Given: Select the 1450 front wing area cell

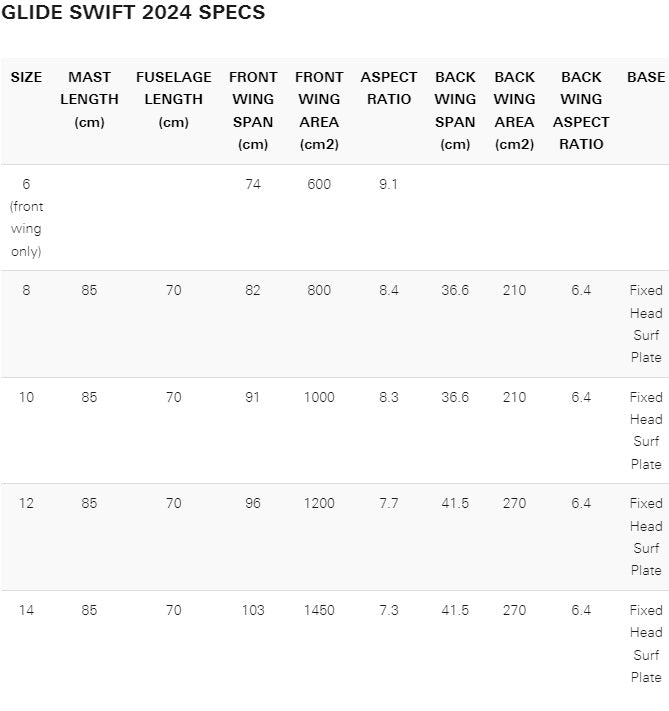Looking at the screenshot, I should click(319, 610).
